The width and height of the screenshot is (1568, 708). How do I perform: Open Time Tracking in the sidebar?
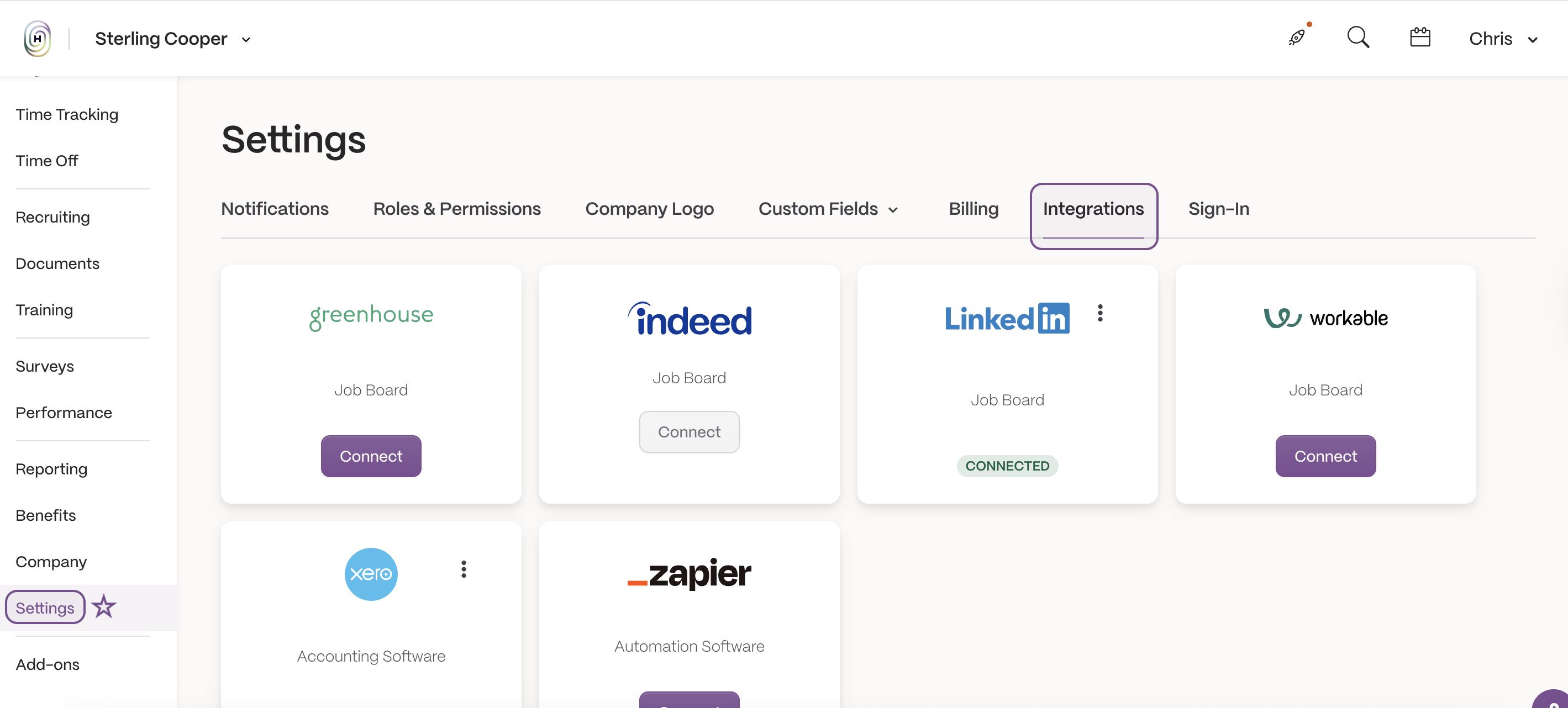tap(67, 114)
